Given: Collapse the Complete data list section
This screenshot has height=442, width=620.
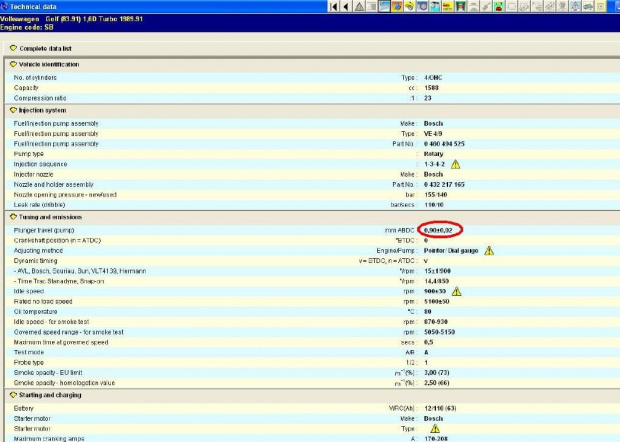Looking at the screenshot, I should coord(13,48).
